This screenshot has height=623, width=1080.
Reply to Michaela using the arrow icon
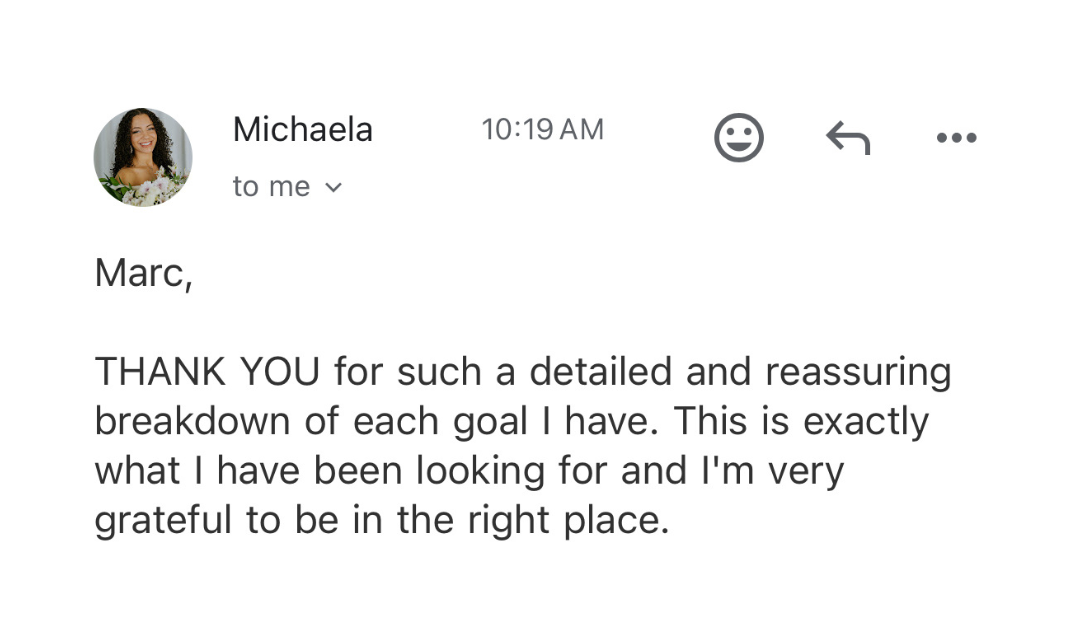point(848,138)
